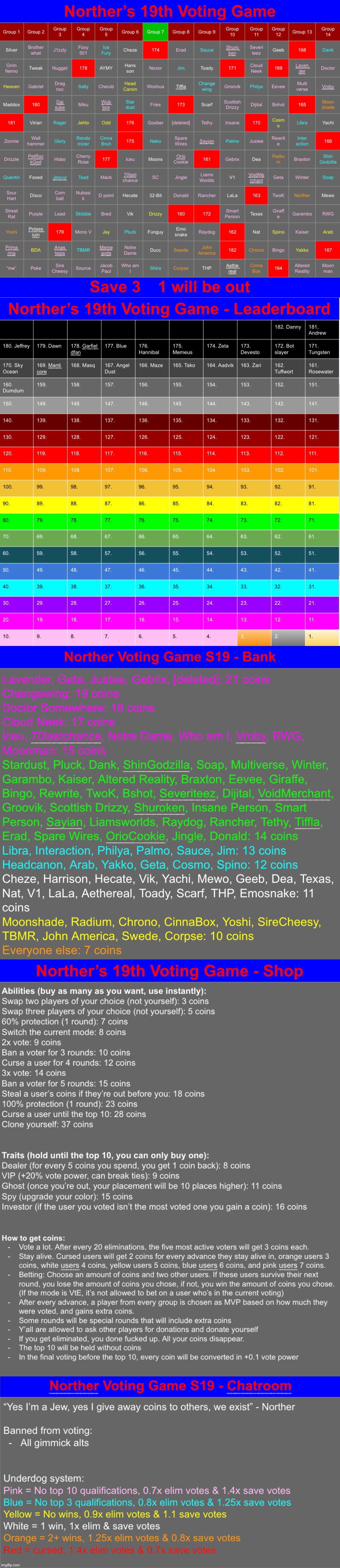Viewport: 340px width, 1568px height.
Task: Click "Everyone else: 7 coins" bank line
Action: pyautogui.click(x=62, y=950)
